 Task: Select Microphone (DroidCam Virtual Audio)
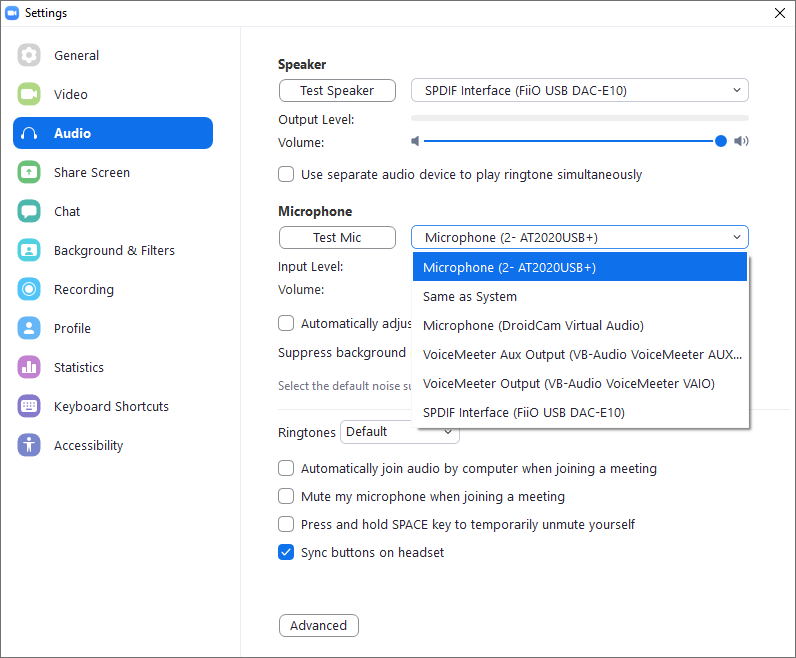(580, 325)
